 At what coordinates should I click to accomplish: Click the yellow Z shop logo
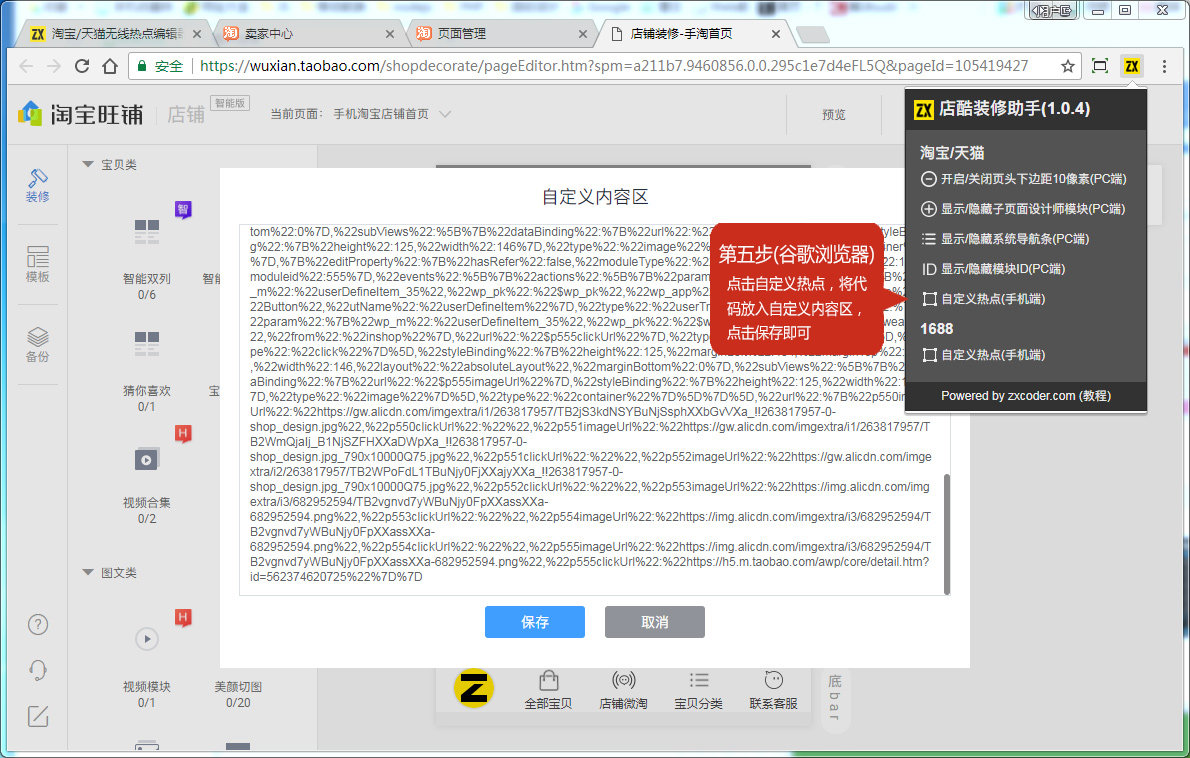pyautogui.click(x=474, y=688)
